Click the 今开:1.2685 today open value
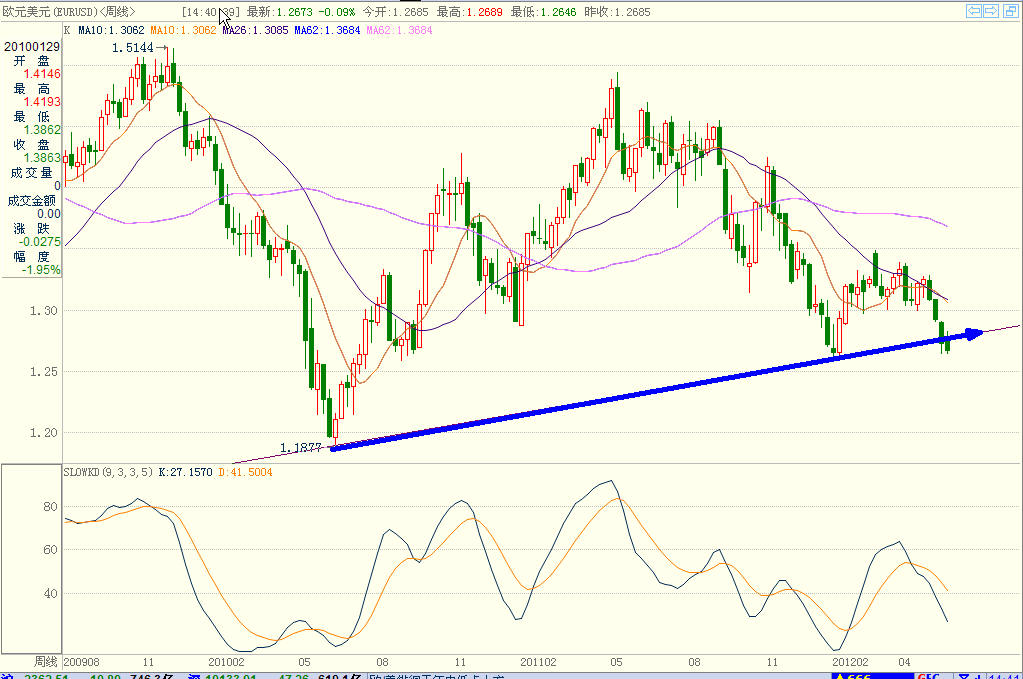Viewport: 1023px width, 679px height. 395,12
